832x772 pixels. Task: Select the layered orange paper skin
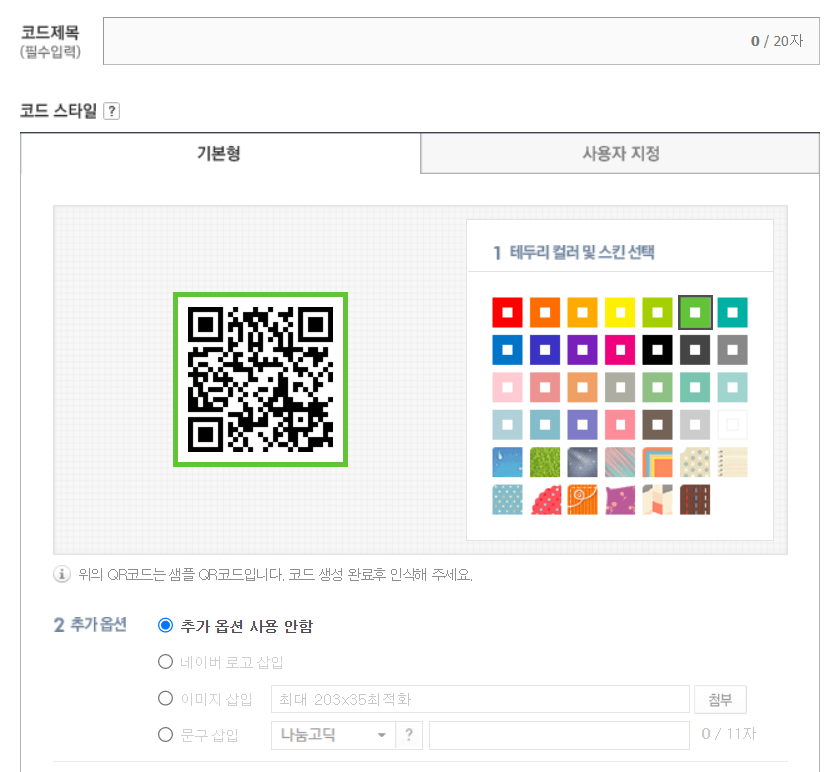(657, 462)
